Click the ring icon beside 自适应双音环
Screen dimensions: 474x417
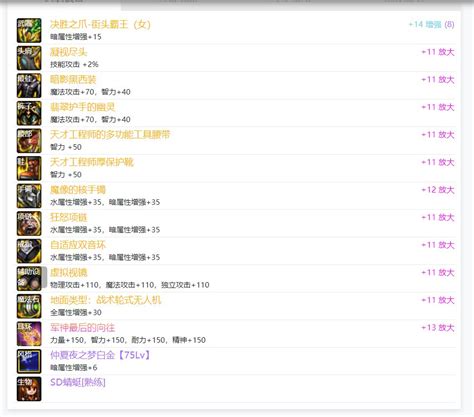(29, 251)
